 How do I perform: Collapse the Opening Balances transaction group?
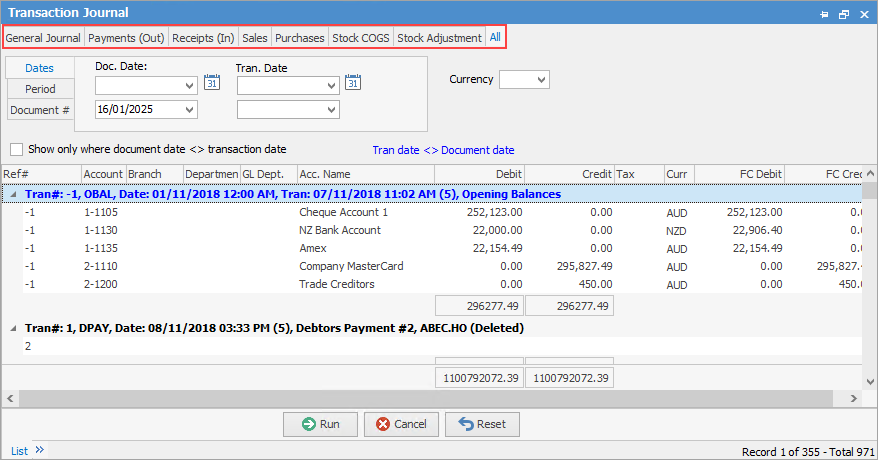13,194
